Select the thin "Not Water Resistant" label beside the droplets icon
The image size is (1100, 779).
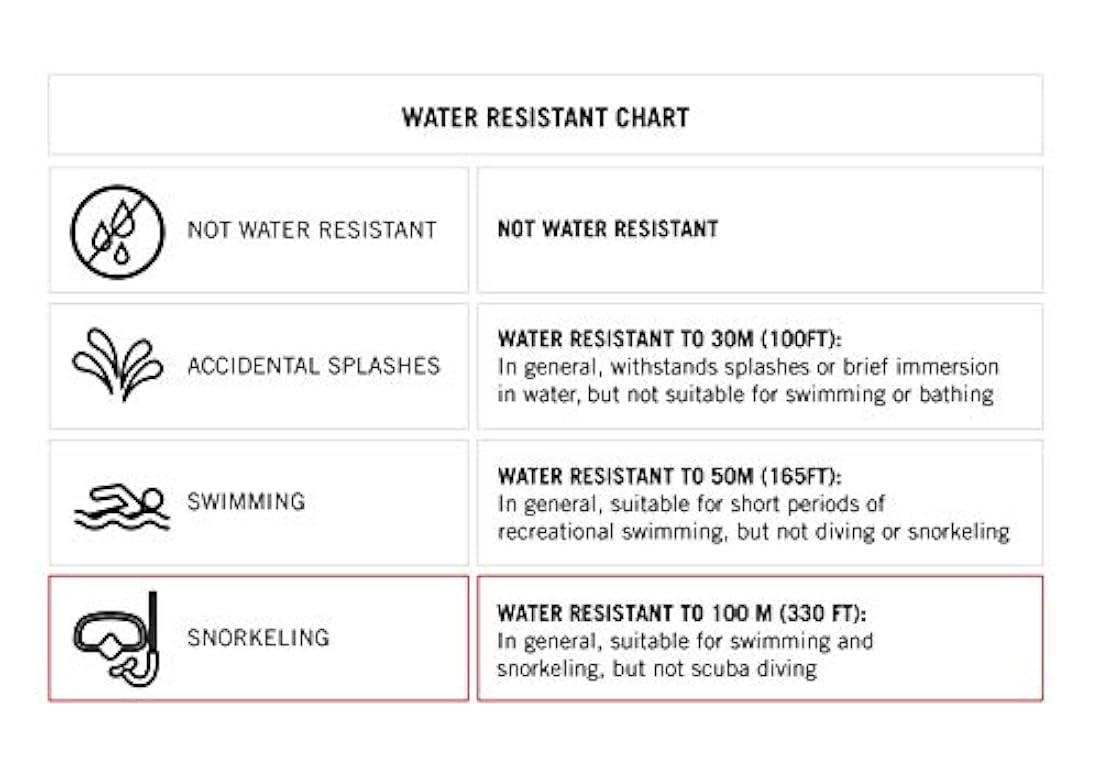pos(312,230)
